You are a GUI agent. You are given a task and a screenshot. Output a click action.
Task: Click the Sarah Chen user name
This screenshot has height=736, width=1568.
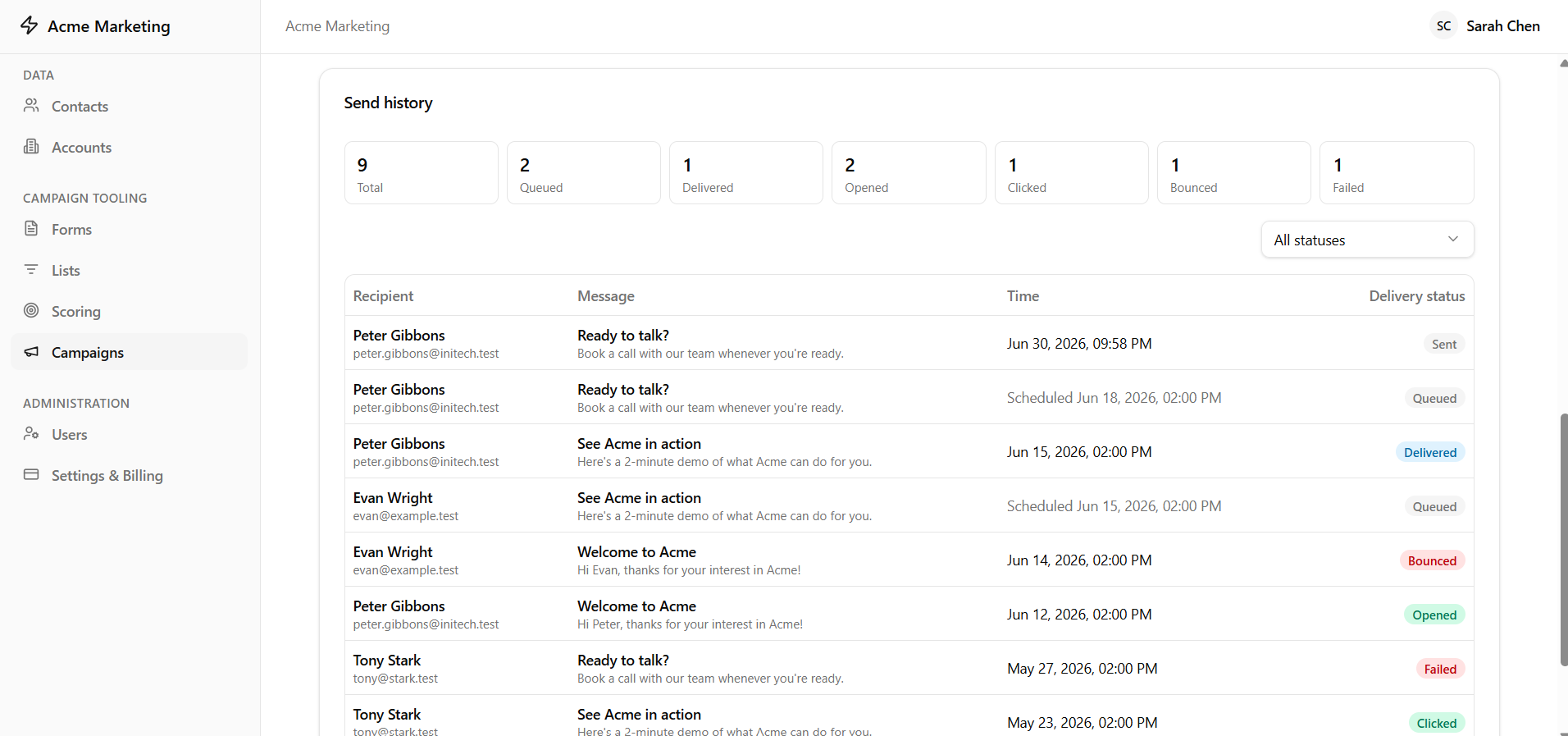(1502, 26)
